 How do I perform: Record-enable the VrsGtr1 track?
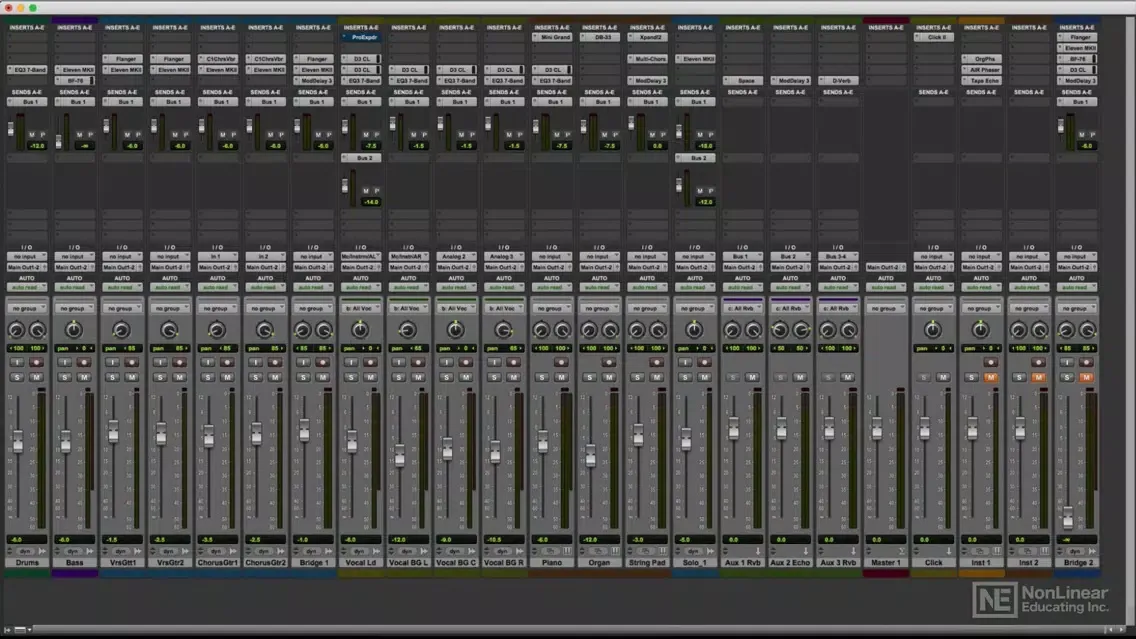[132, 362]
